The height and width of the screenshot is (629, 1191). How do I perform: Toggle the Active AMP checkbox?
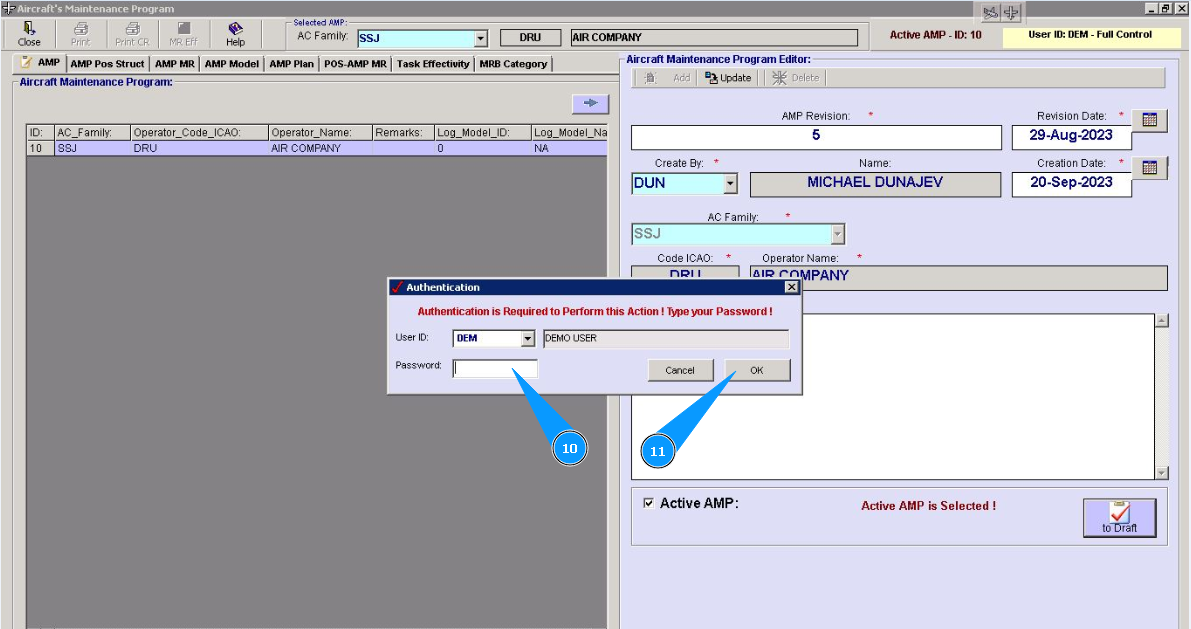coord(649,503)
